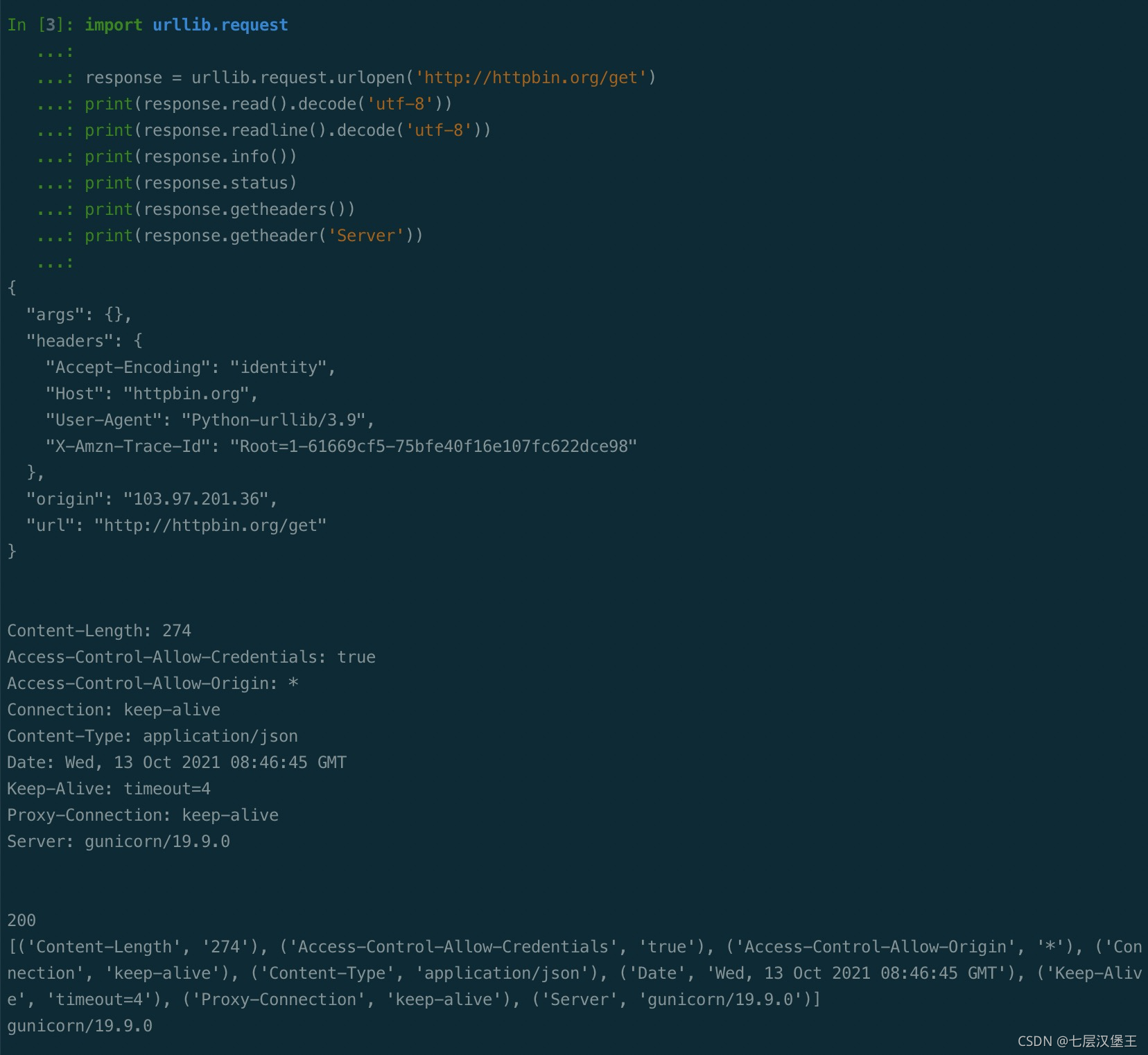
Task: Click the "Host": "httpbin.org" line
Action: click(x=152, y=394)
